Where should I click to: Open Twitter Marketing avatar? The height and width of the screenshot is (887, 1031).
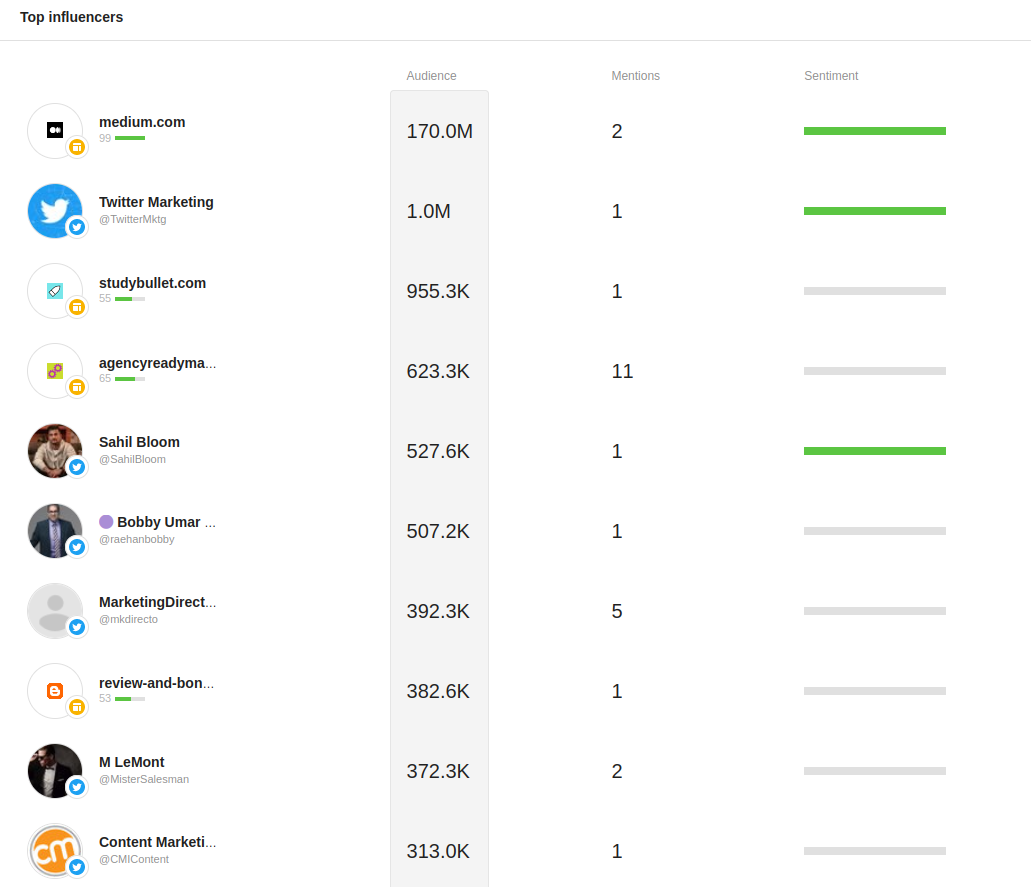[x=55, y=211]
